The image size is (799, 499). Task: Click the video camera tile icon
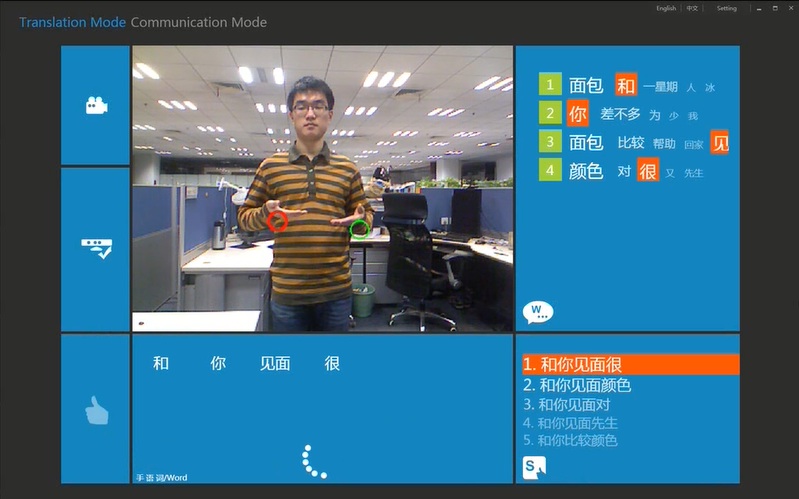96,105
